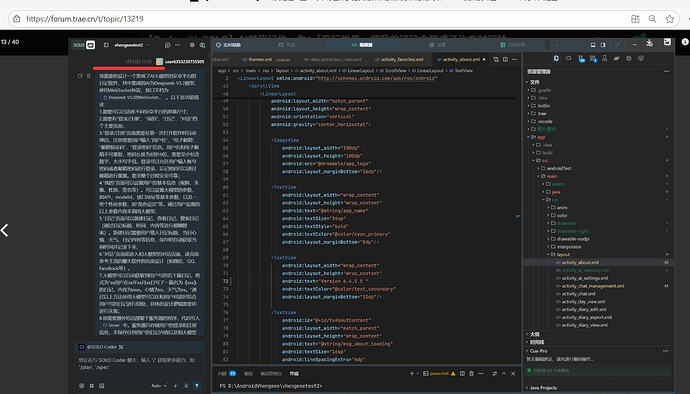Screen dimensions: 690x394
Task: Open activity_ai_settings.xml in tree
Action: 582,278
